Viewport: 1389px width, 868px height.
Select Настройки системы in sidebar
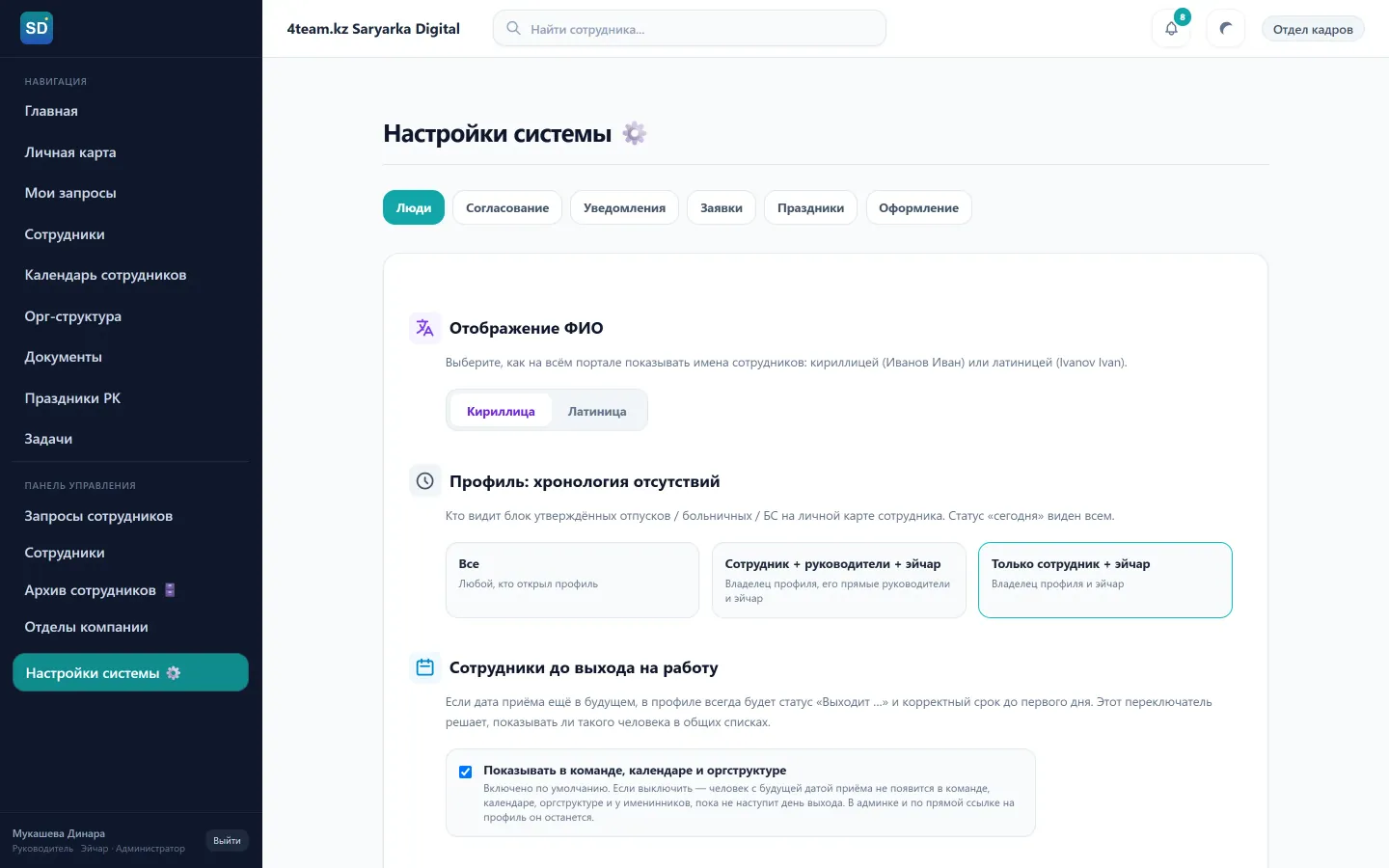click(x=130, y=672)
